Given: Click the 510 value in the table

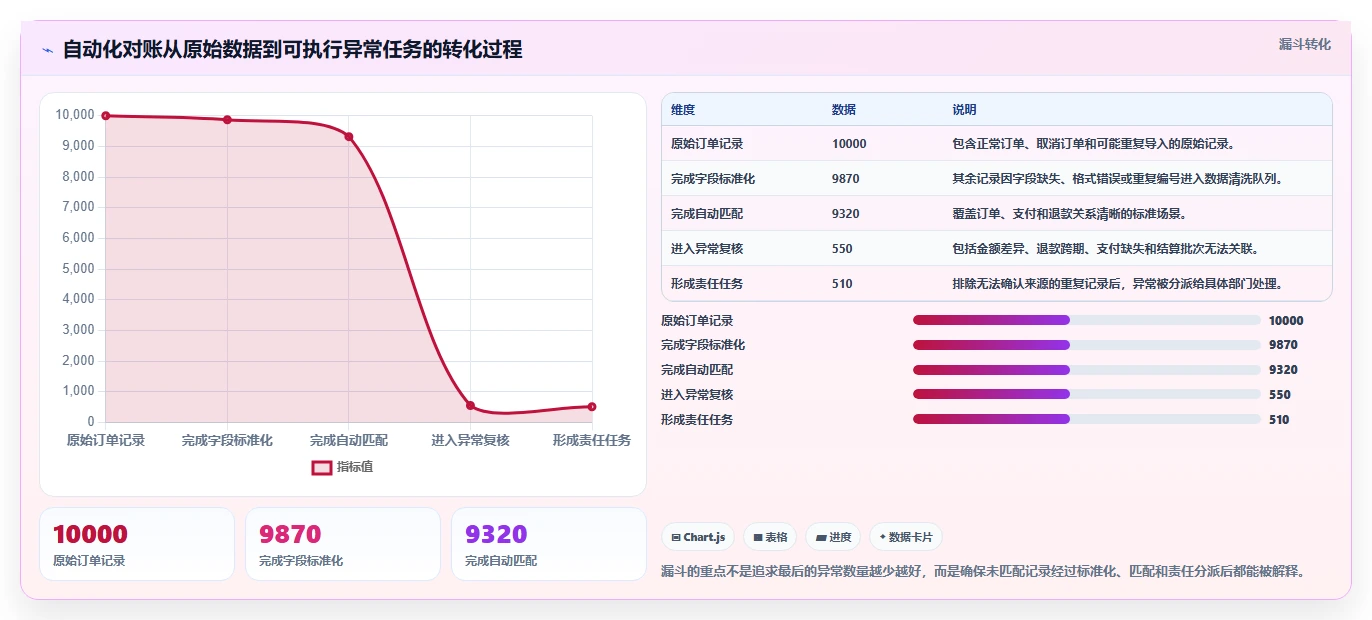Looking at the screenshot, I should point(843,284).
